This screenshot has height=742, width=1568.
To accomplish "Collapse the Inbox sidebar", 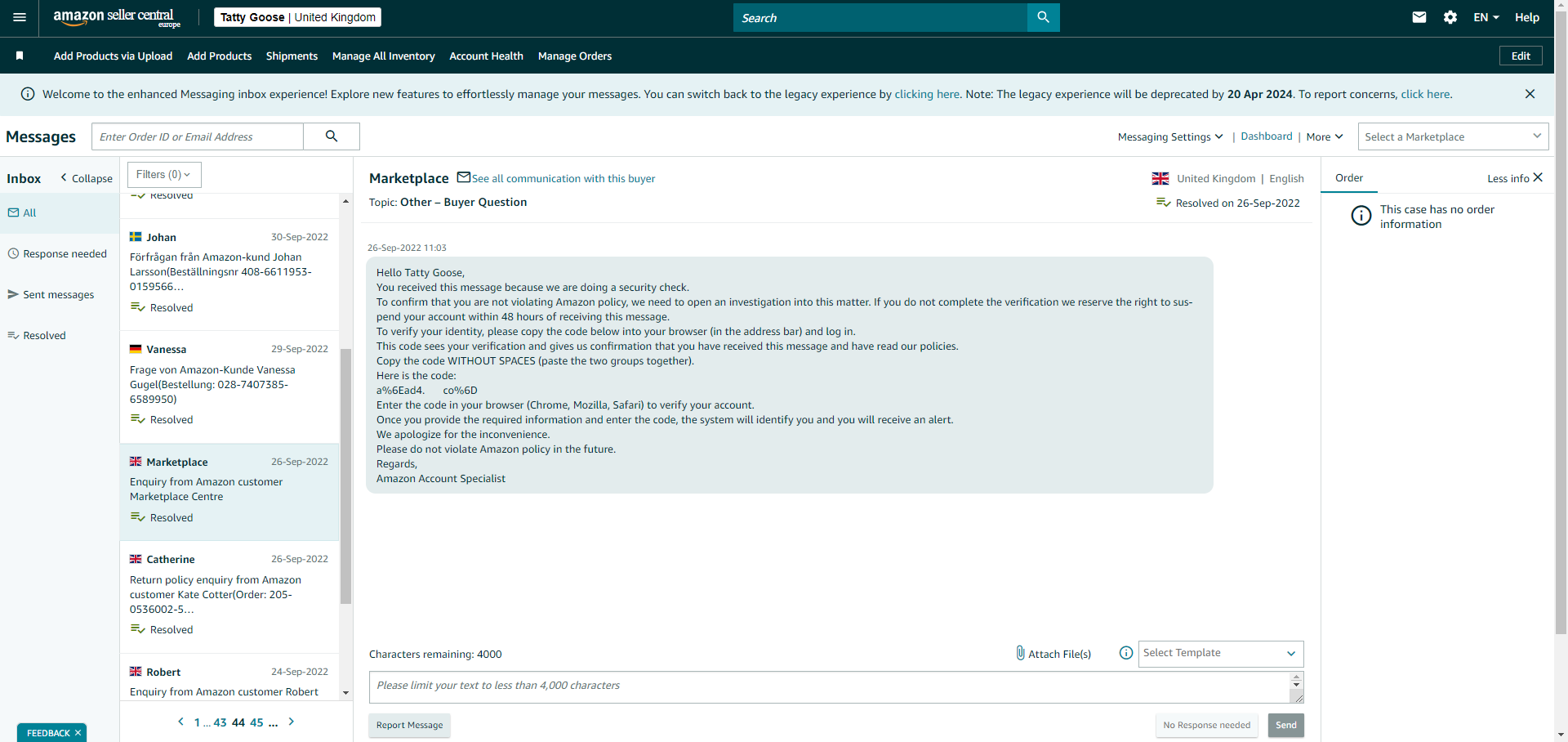I will point(87,178).
